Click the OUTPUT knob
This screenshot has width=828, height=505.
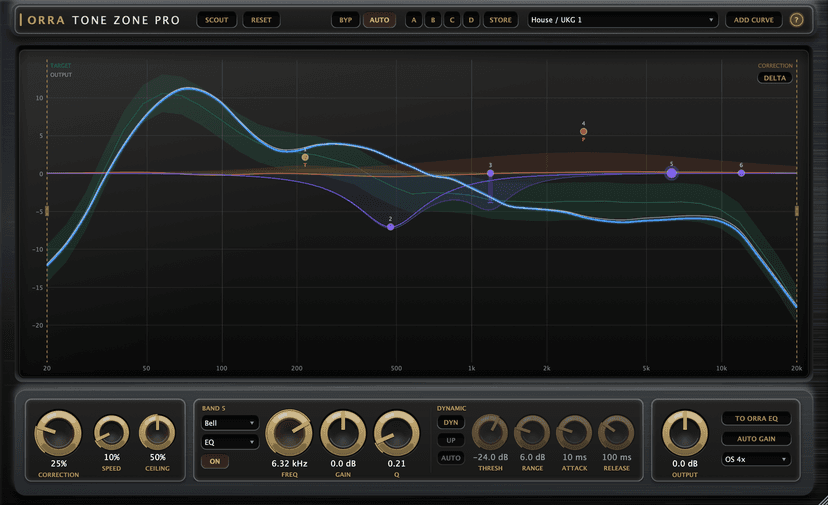[685, 433]
